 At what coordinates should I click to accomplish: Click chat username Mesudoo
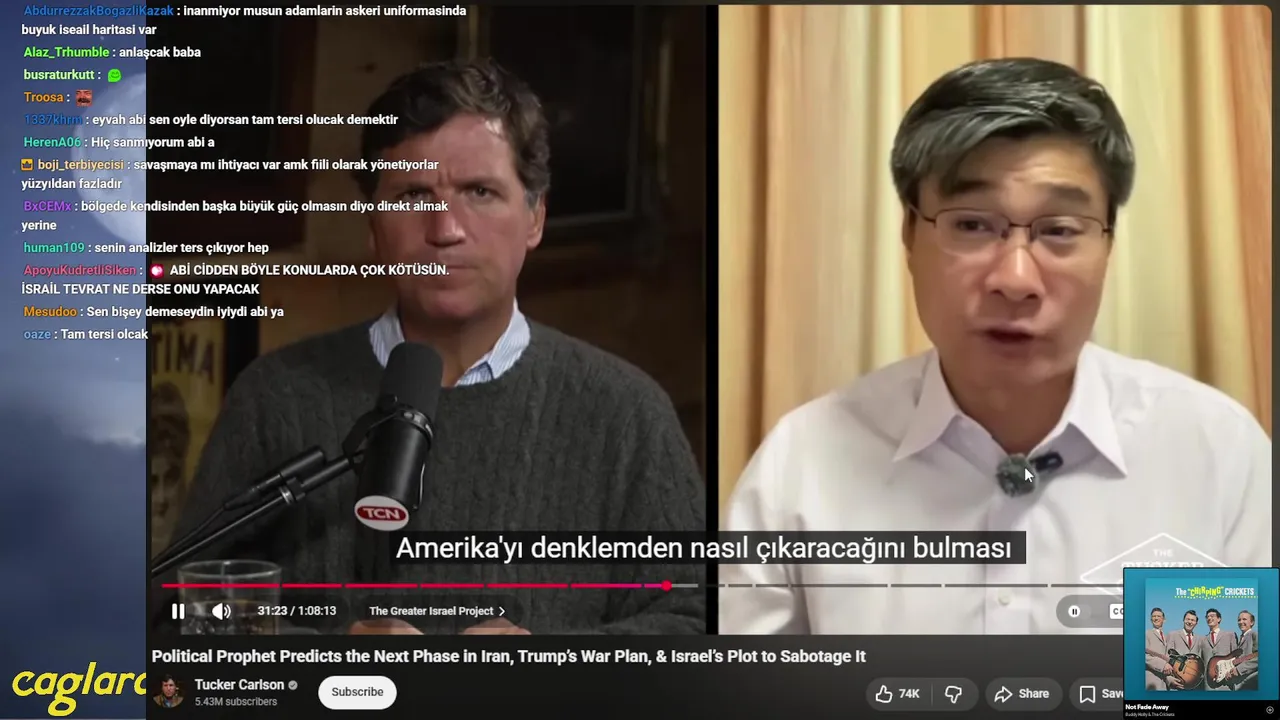tap(50, 312)
